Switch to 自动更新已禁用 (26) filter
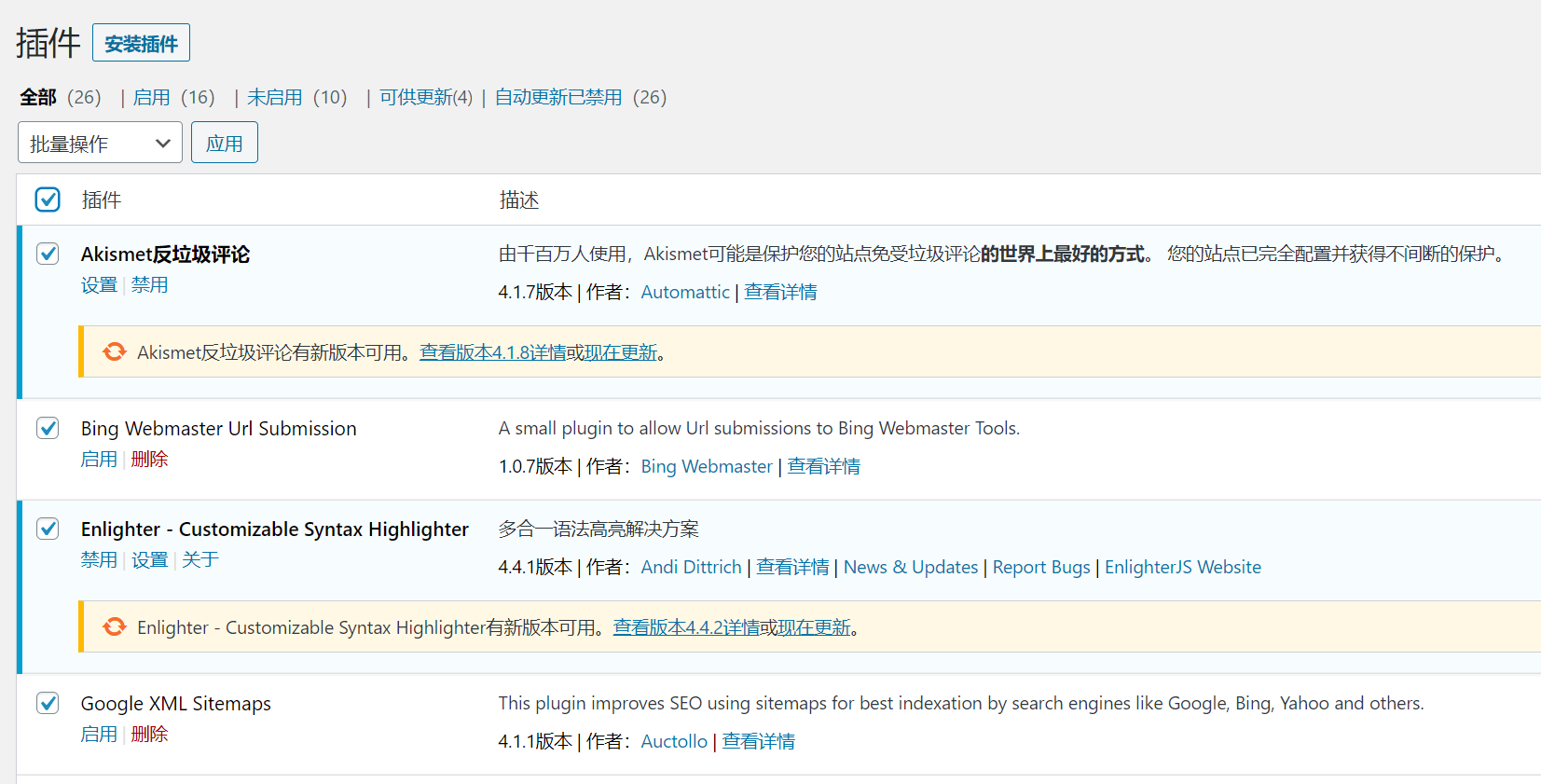 tap(557, 98)
